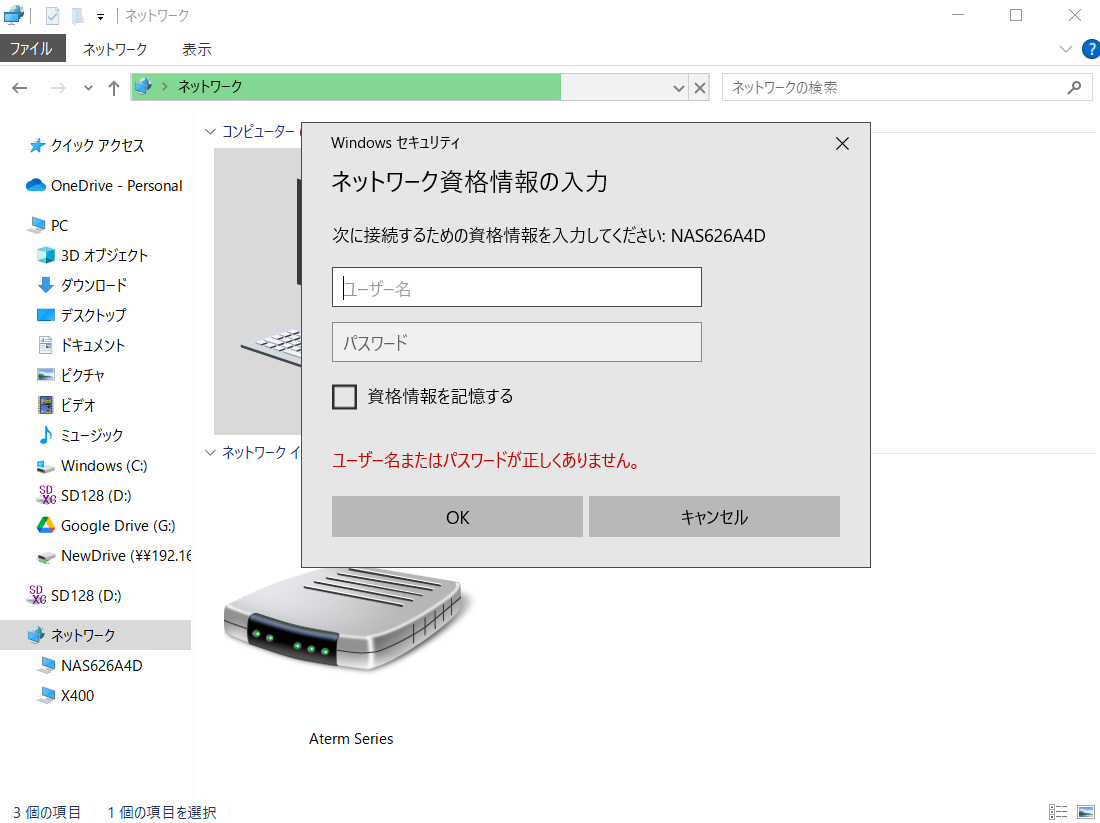Click the ネットワーク breadcrumb in address bar
This screenshot has width=1100, height=823.
pyautogui.click(x=210, y=87)
